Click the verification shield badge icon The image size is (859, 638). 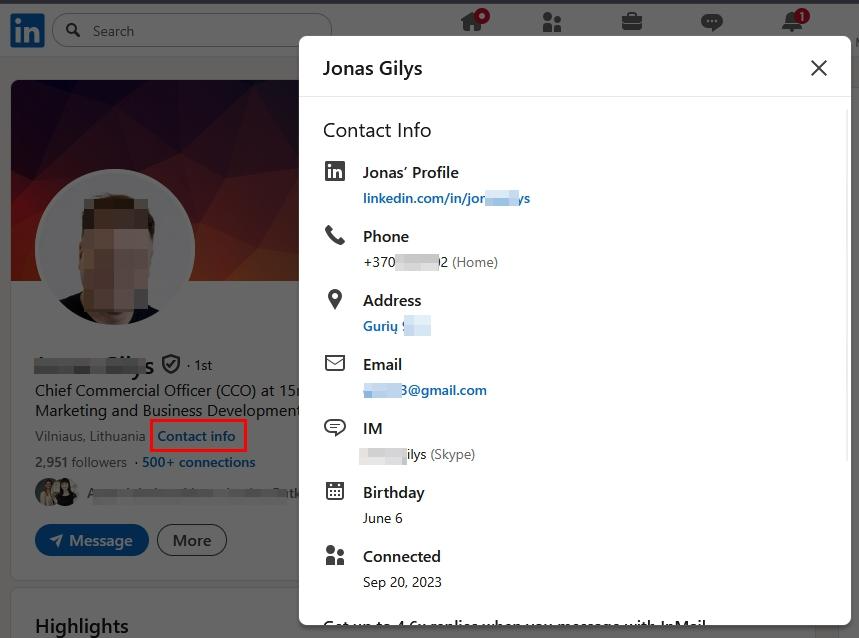point(171,365)
